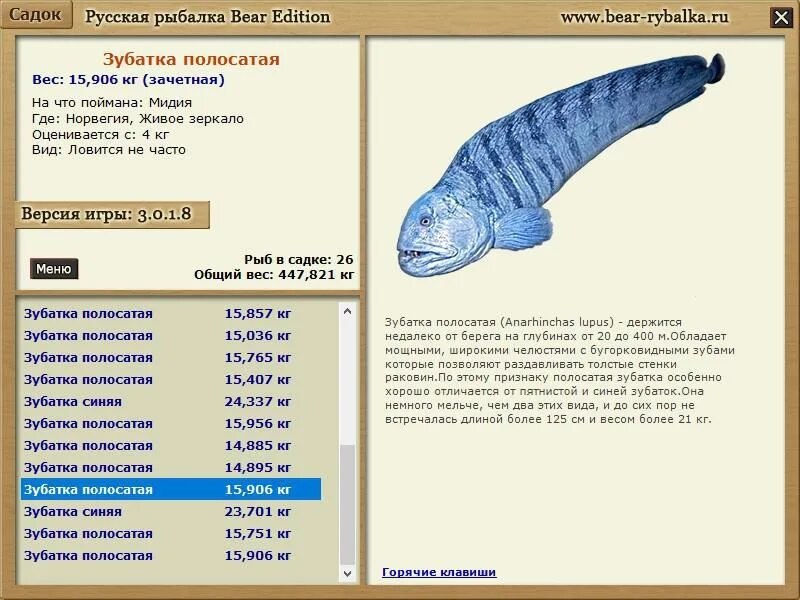Select Зубатка полосатая 15,407 кг row
The image size is (800, 600).
tap(171, 379)
